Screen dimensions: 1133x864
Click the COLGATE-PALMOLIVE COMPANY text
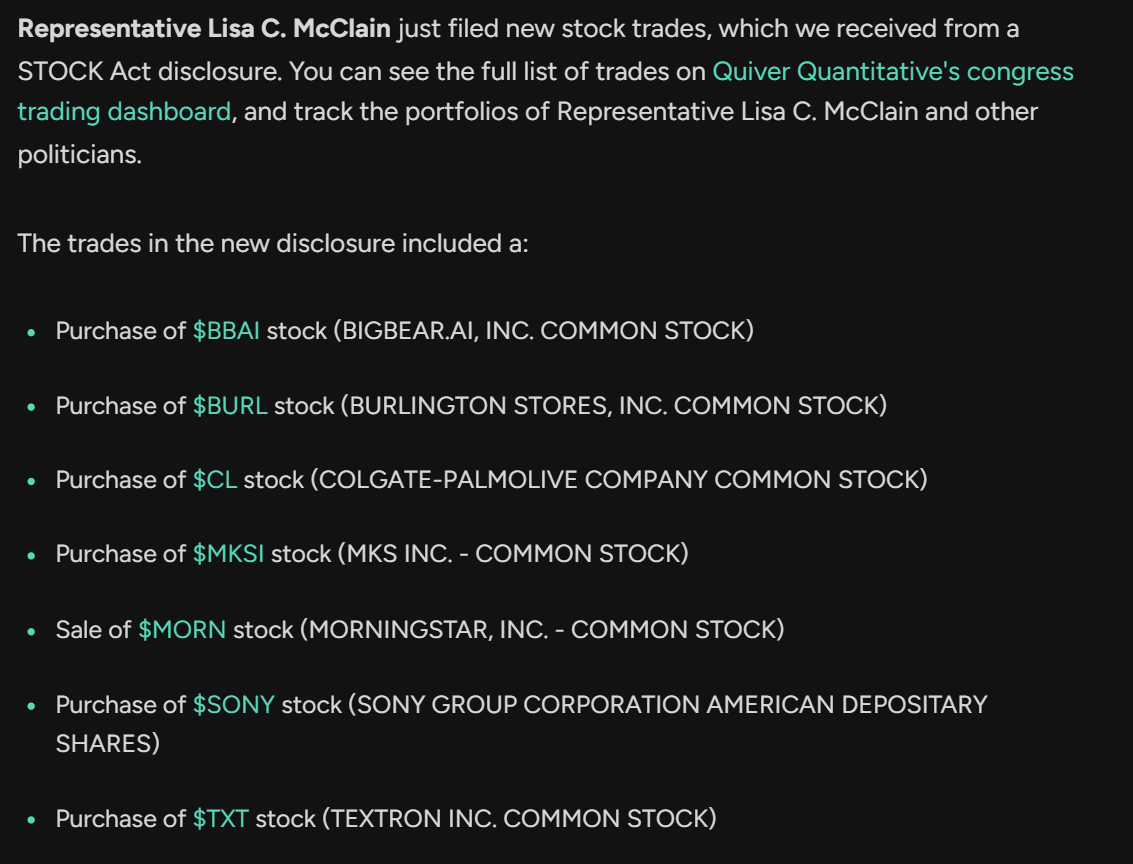[x=512, y=480]
